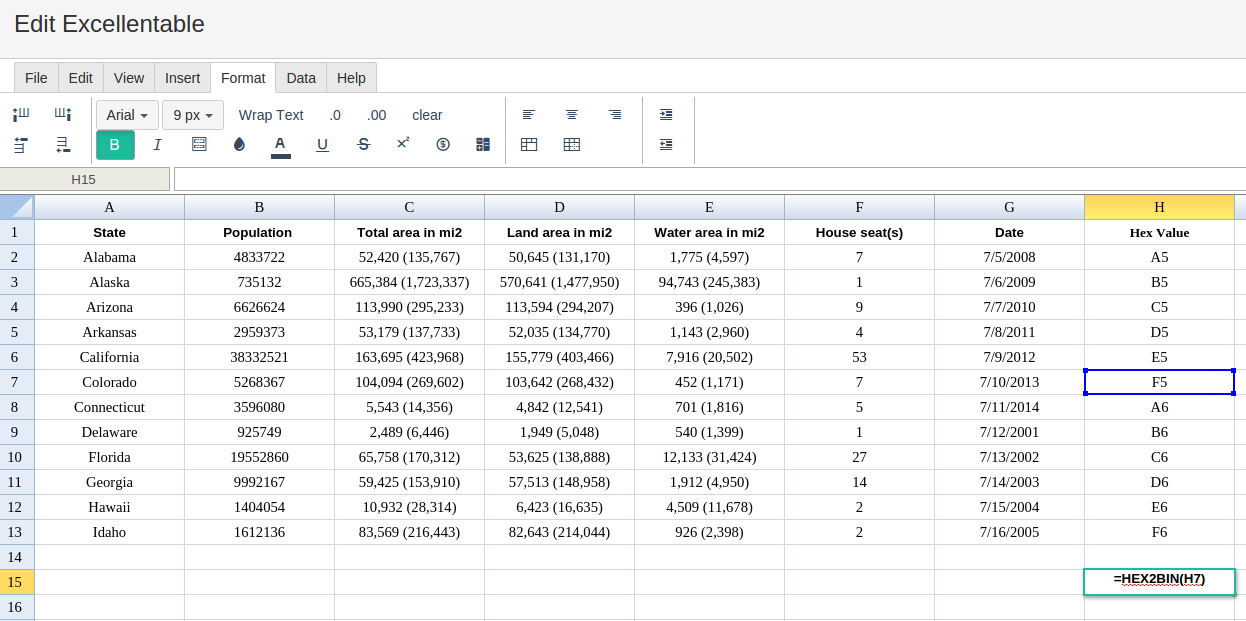Screen dimensions: 1246x621
Task: Click the currency format icon
Action: pos(443,145)
